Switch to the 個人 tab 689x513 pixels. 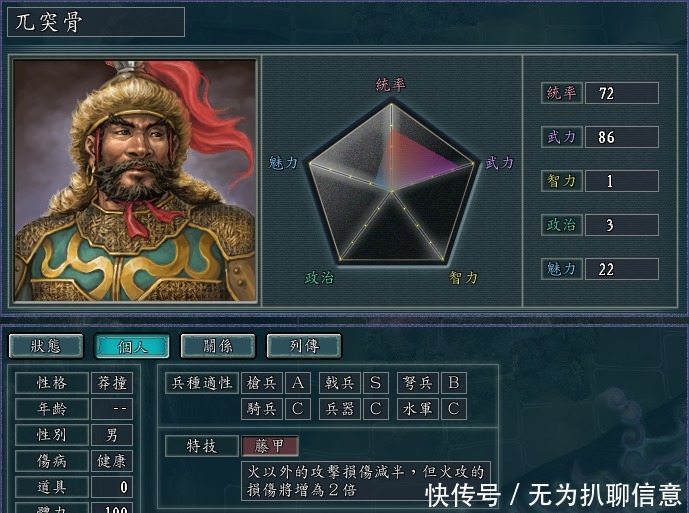pos(132,346)
